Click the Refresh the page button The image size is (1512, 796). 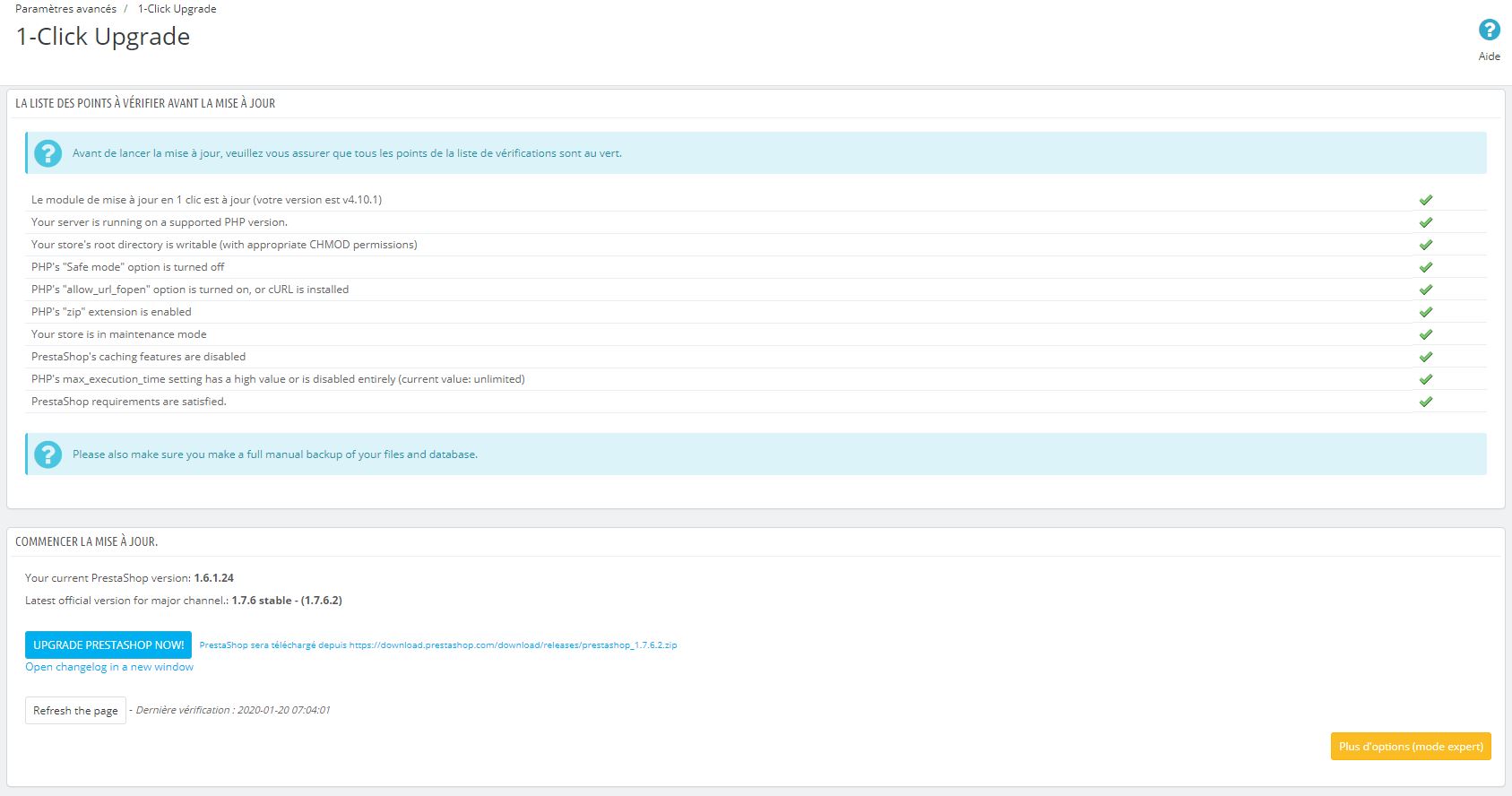pyautogui.click(x=75, y=710)
